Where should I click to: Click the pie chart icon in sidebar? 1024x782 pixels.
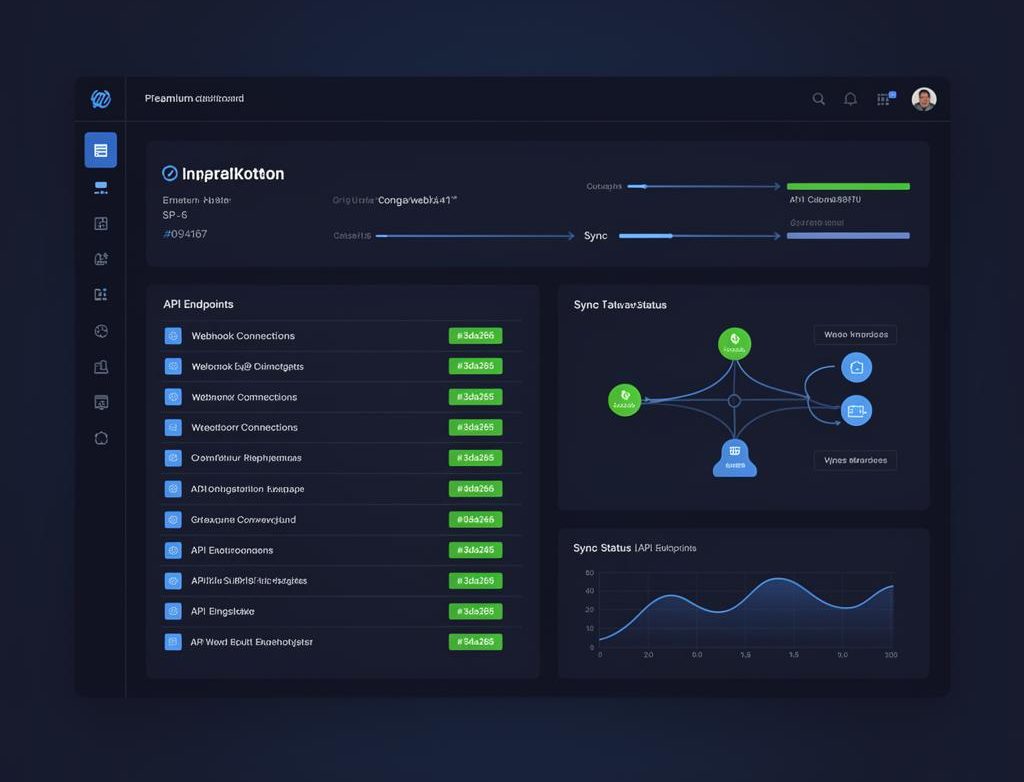100,330
